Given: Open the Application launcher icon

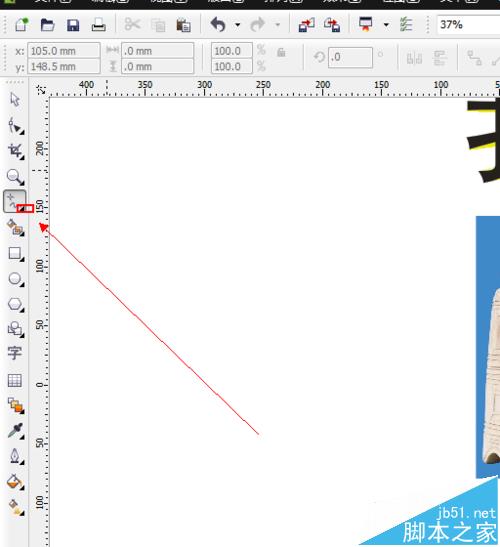Looking at the screenshot, I should point(366,24).
